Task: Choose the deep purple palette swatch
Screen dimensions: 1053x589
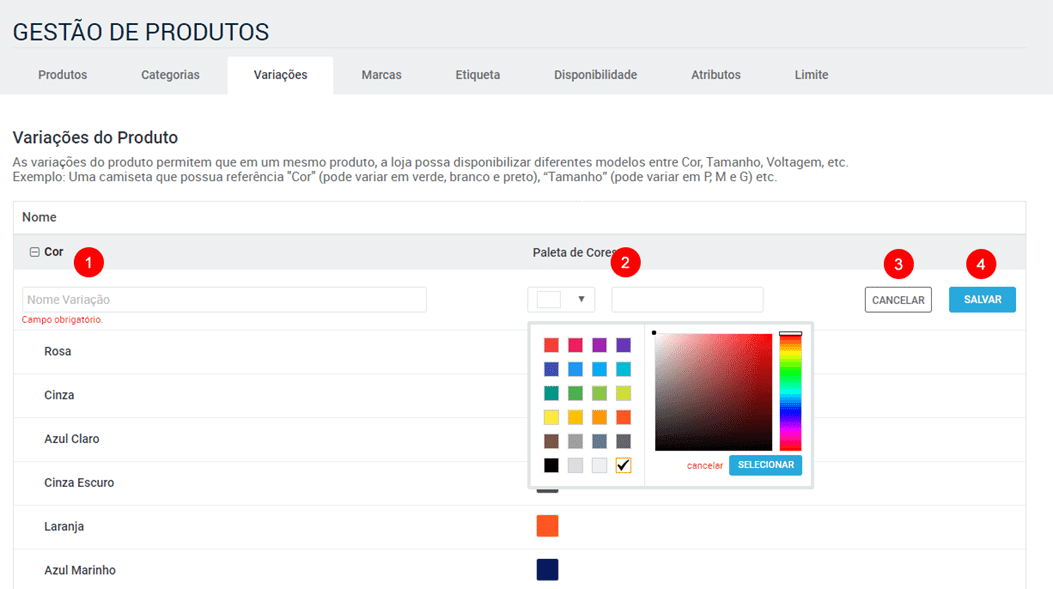Action: (x=624, y=345)
